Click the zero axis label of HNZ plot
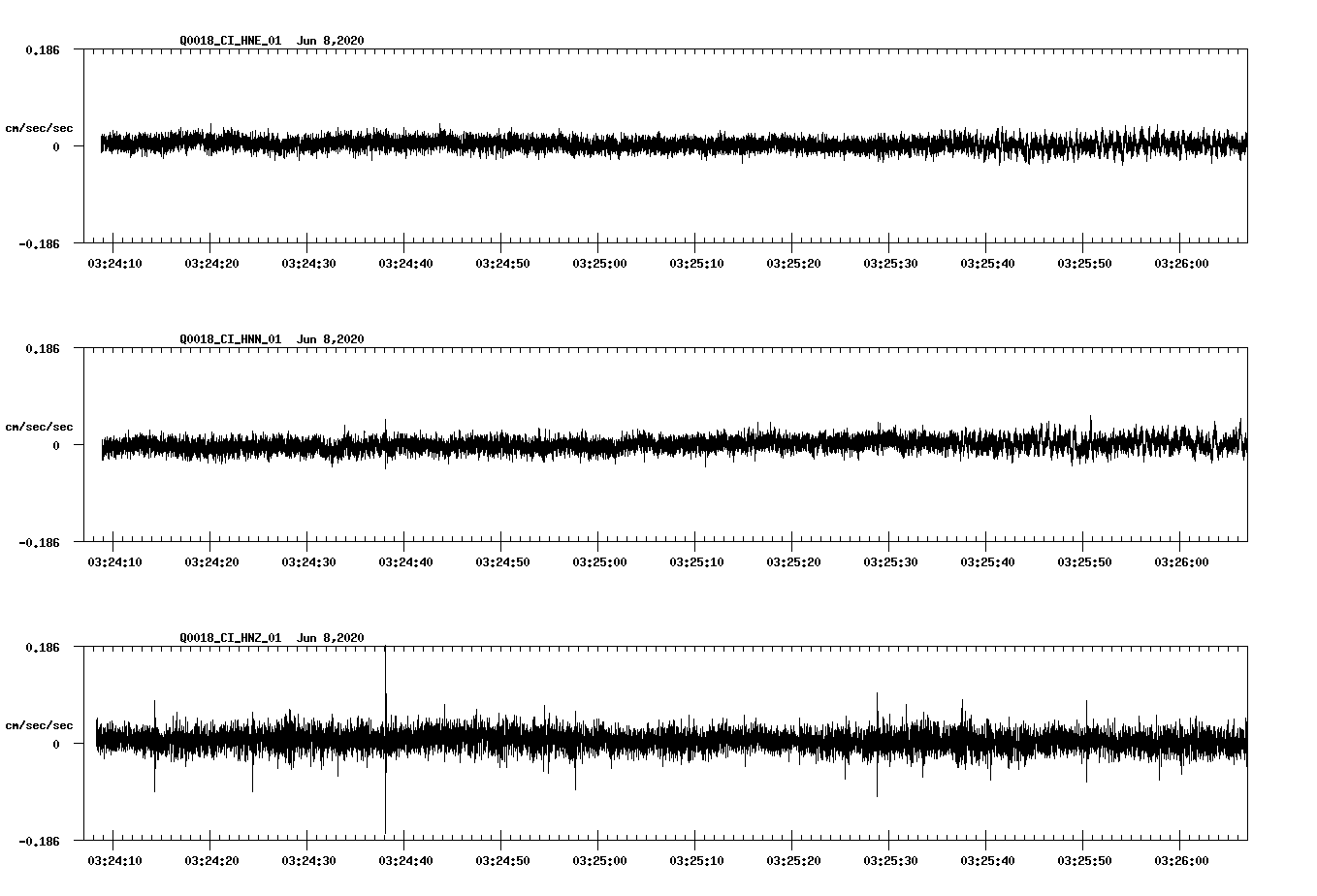The width and height of the screenshot is (1317, 896). pyautogui.click(x=56, y=744)
